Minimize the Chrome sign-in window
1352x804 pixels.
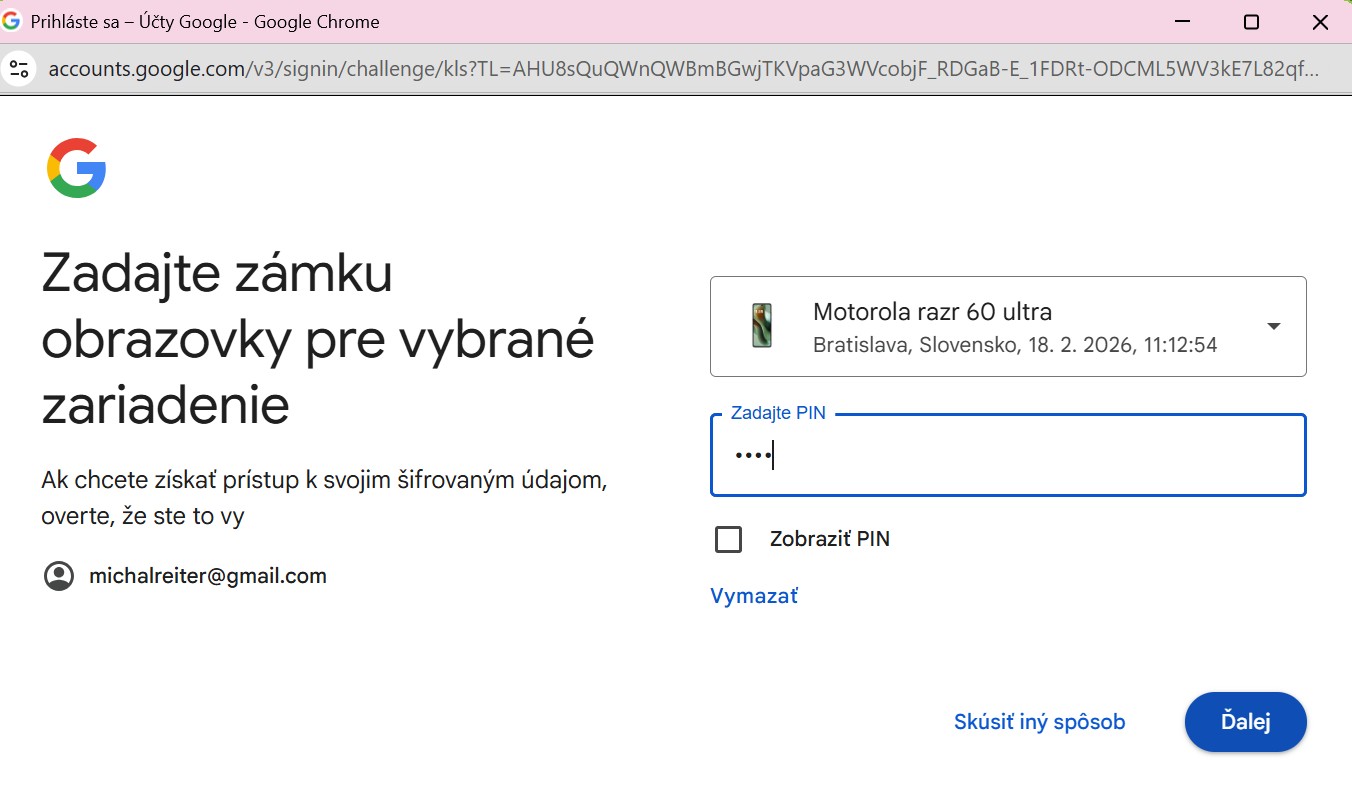(x=1183, y=21)
